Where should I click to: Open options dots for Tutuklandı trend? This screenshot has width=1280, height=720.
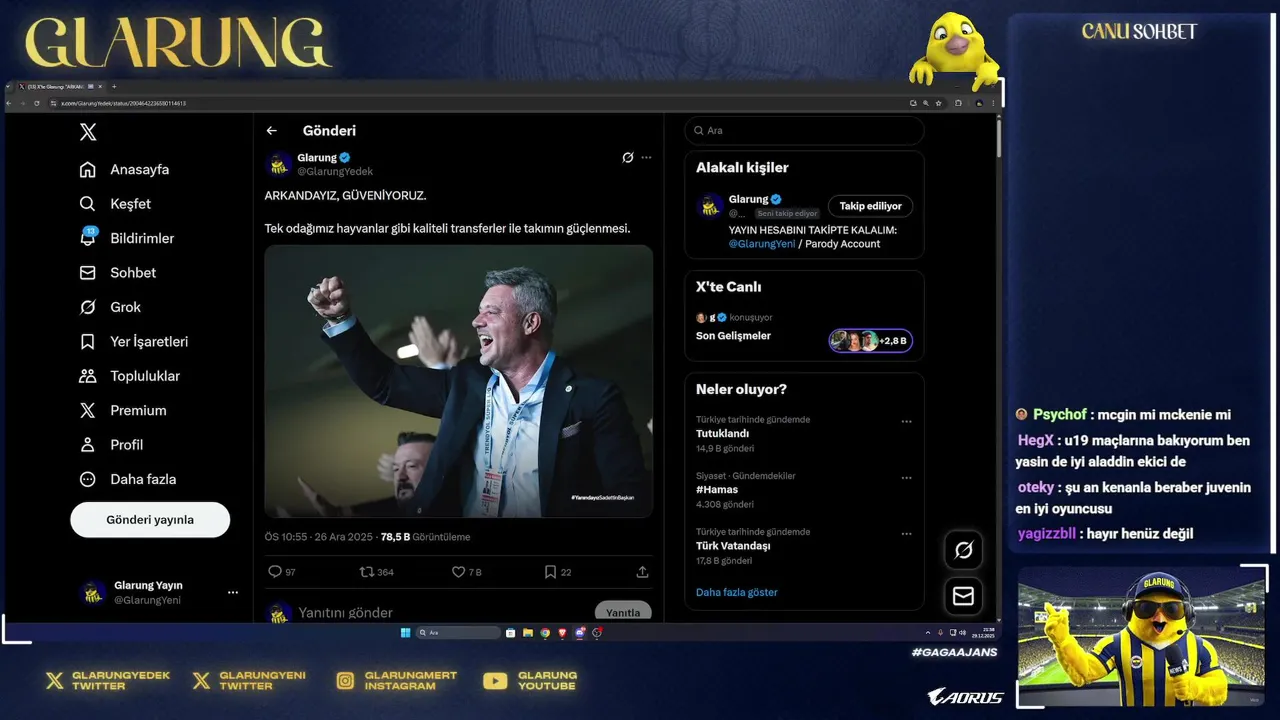point(907,422)
